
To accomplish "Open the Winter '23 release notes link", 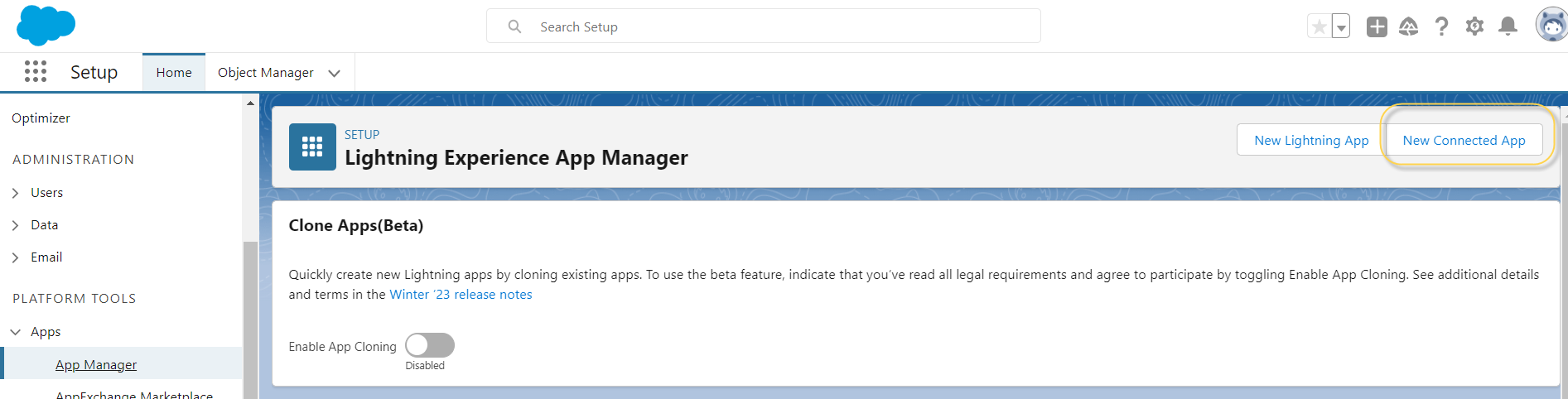I will (x=461, y=295).
